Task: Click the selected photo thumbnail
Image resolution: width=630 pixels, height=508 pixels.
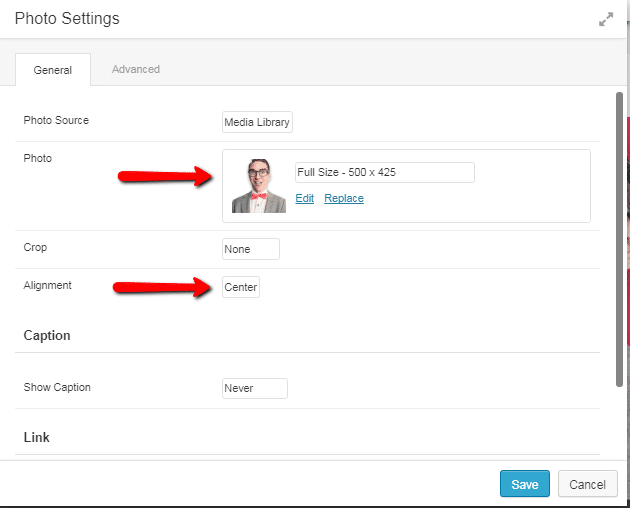Action: click(x=259, y=186)
